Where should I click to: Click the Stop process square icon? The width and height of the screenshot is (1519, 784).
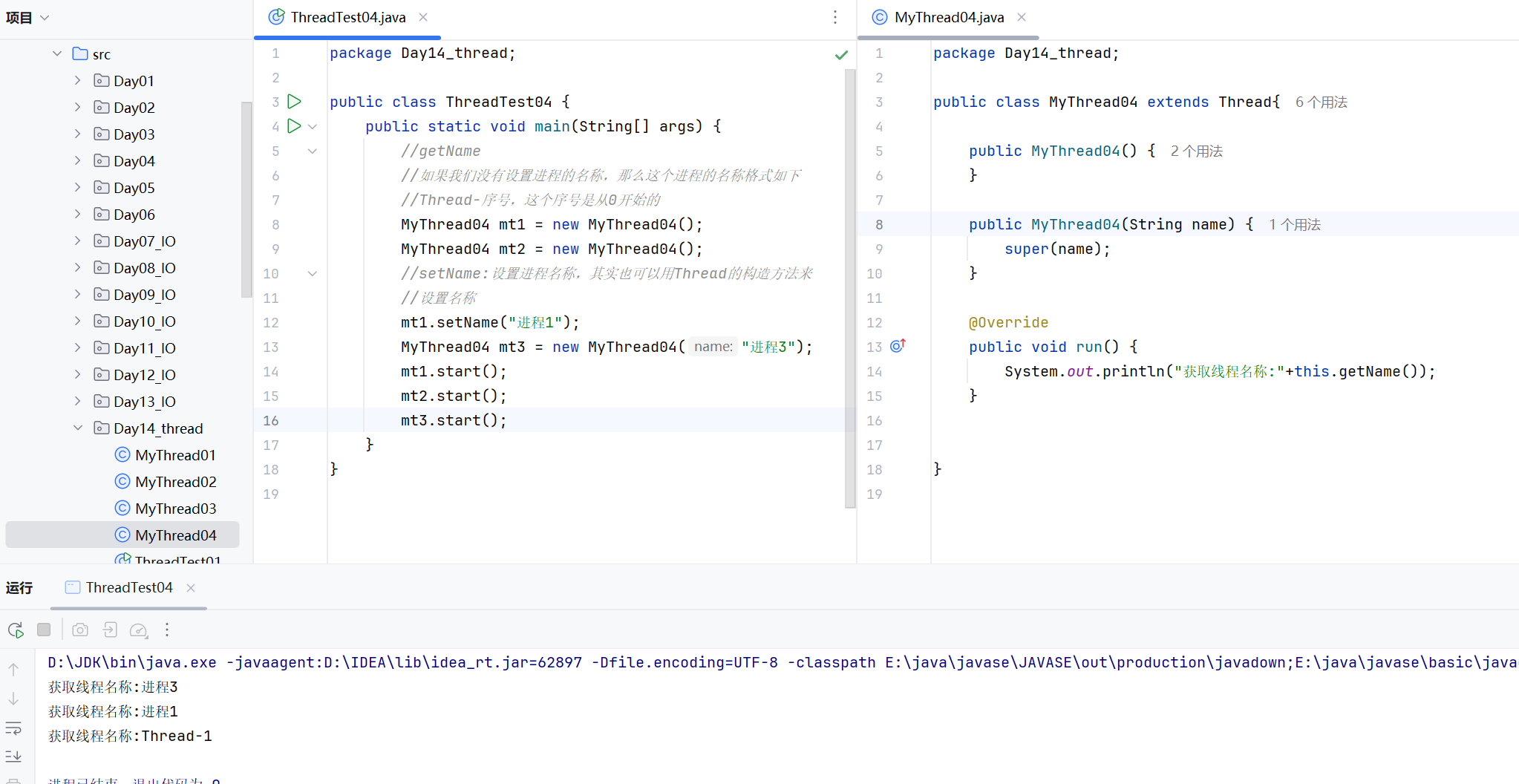(x=44, y=630)
